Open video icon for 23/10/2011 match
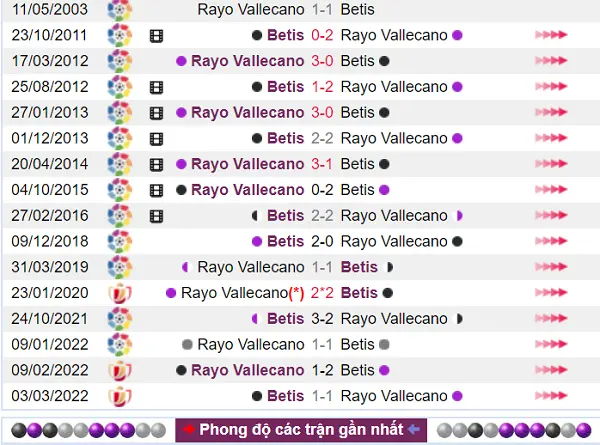The image size is (600, 445). click(156, 36)
